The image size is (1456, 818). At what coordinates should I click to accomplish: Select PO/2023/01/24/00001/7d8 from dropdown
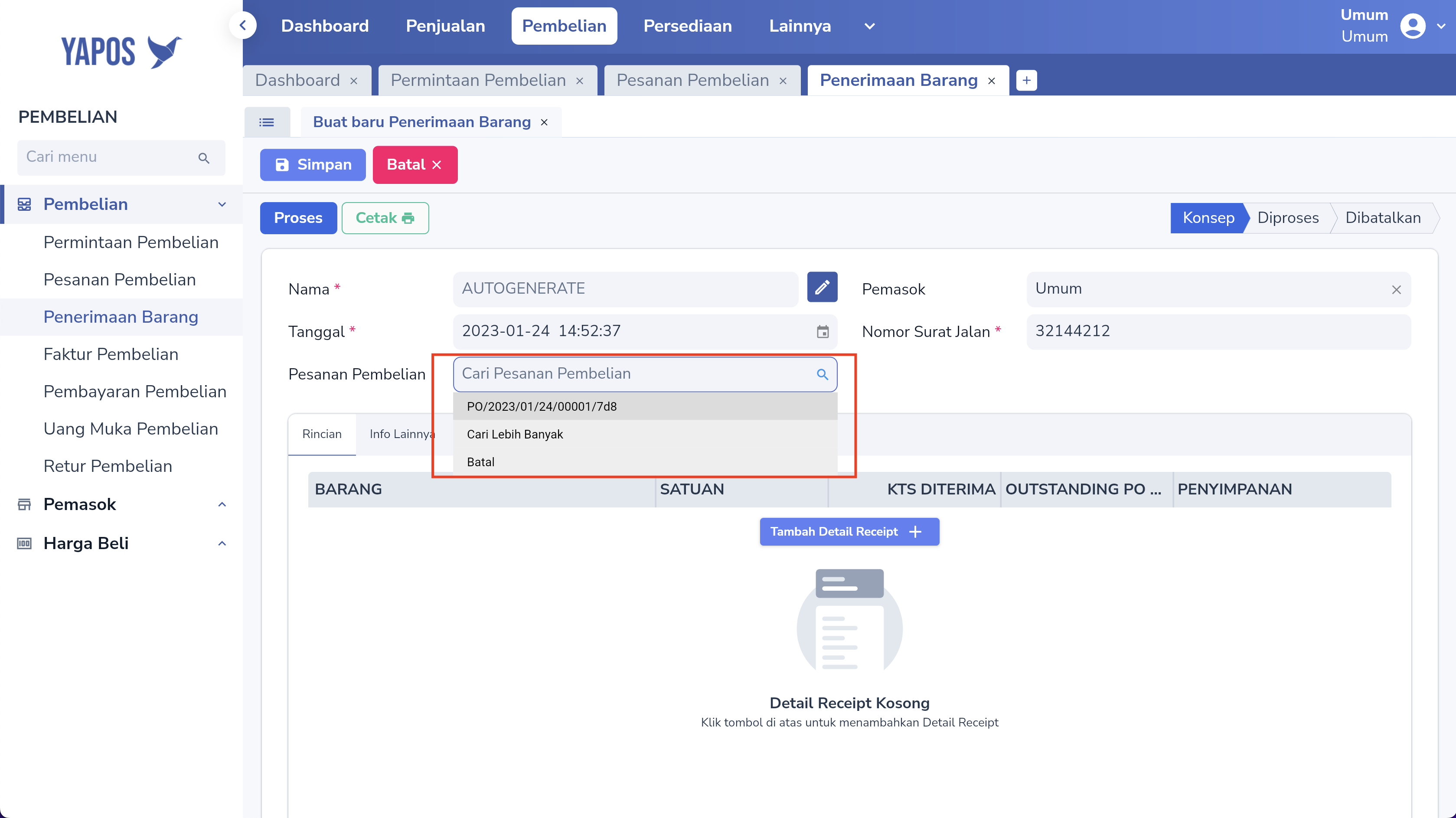click(645, 406)
